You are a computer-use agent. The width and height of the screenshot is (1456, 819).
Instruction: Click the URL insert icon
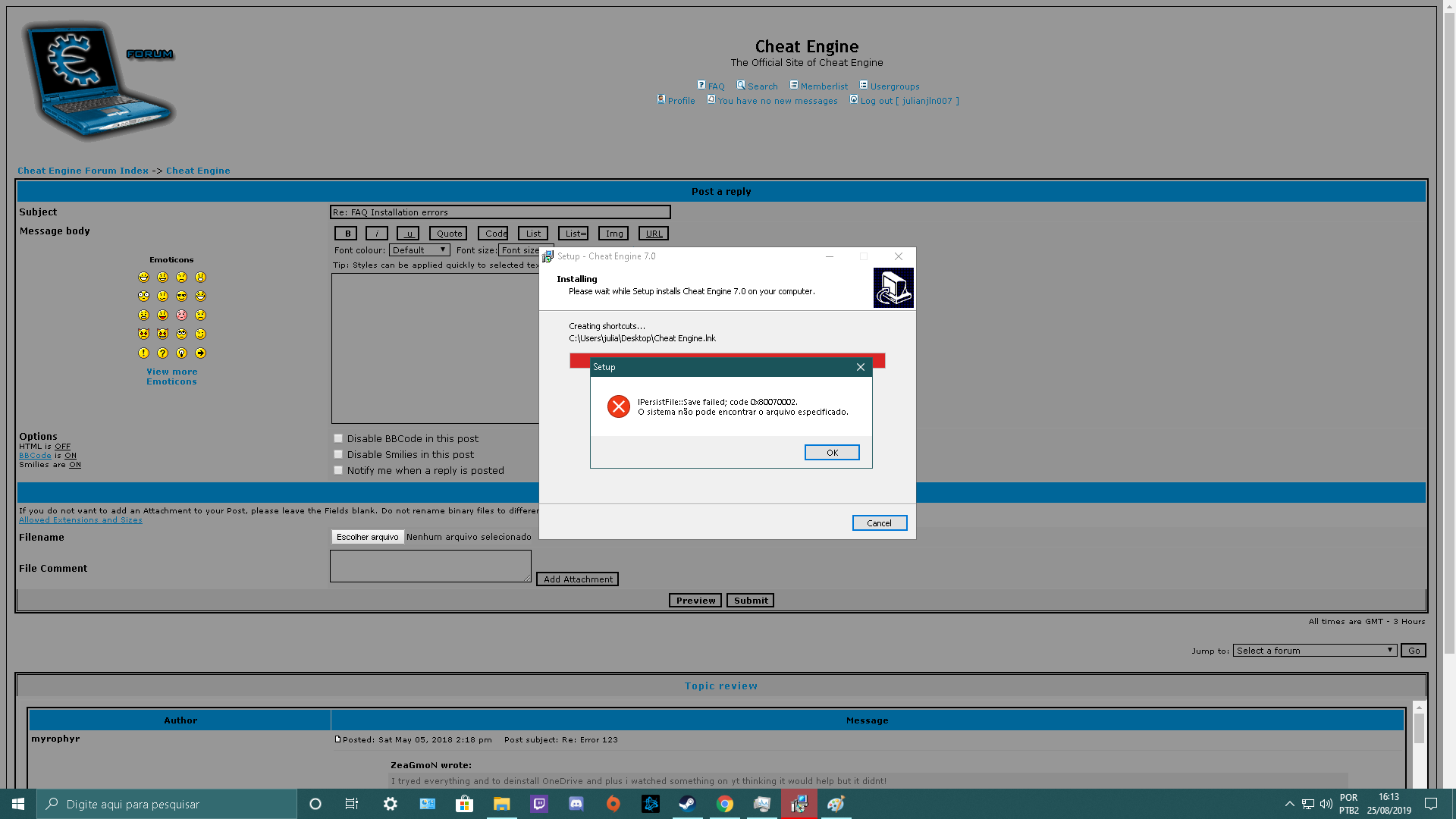653,232
